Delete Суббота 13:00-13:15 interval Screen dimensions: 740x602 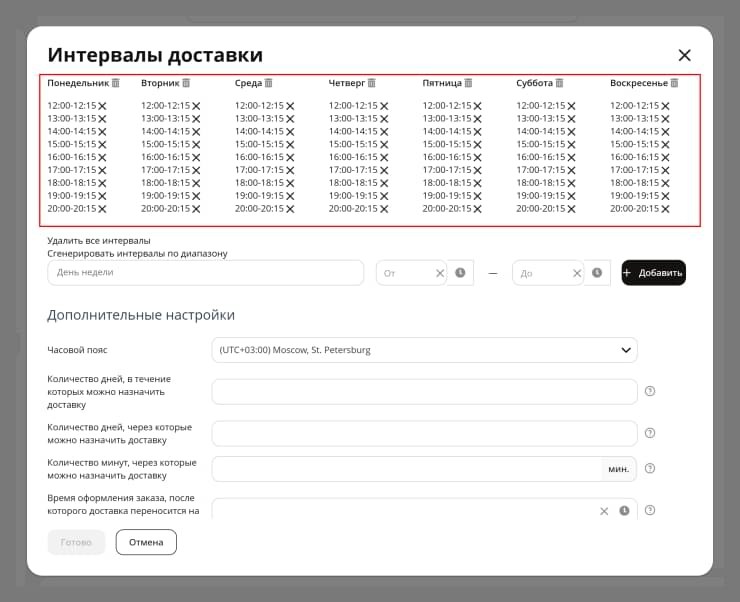(x=572, y=119)
